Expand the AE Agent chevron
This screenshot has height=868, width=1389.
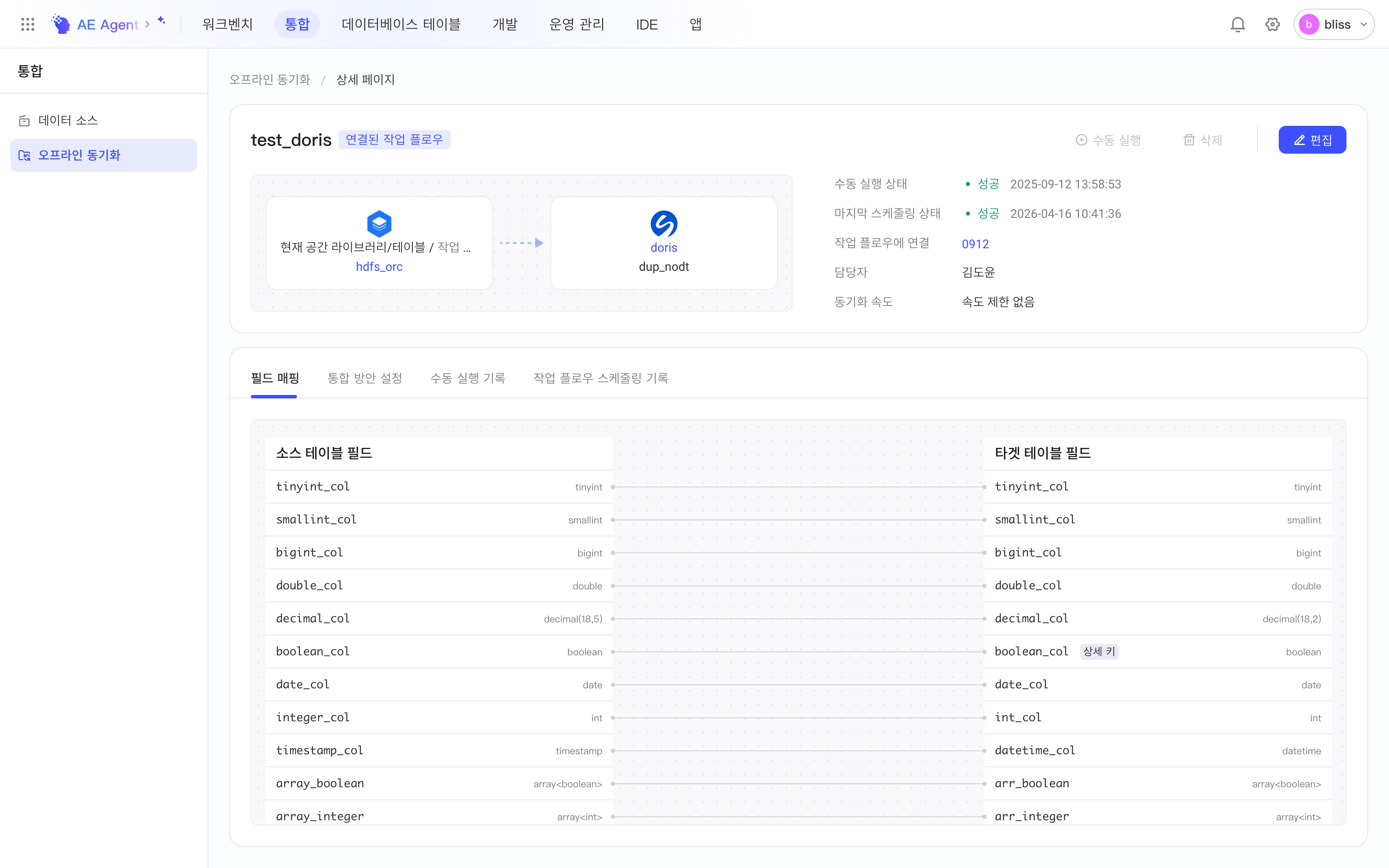click(148, 24)
